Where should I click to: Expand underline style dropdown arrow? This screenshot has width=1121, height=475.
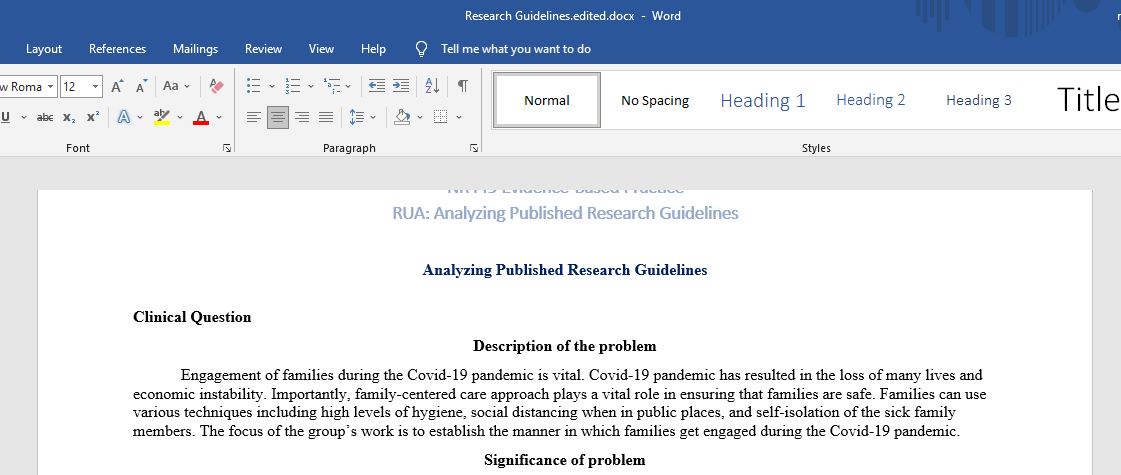24,117
